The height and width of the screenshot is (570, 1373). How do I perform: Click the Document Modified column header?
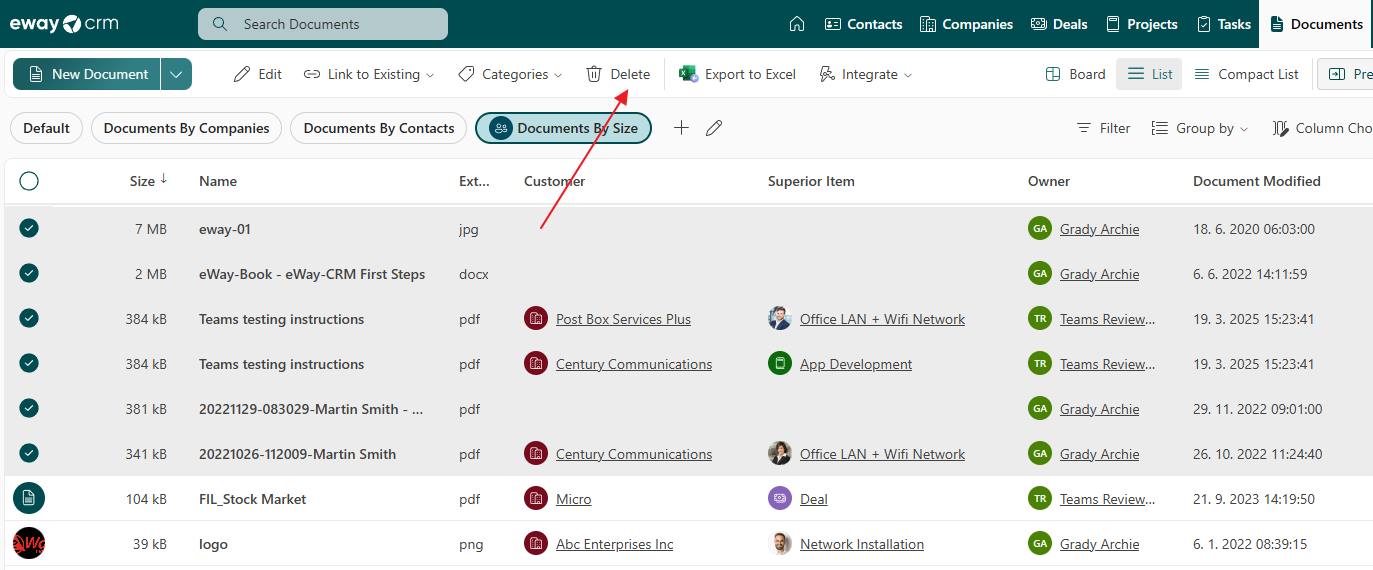[x=1257, y=181]
